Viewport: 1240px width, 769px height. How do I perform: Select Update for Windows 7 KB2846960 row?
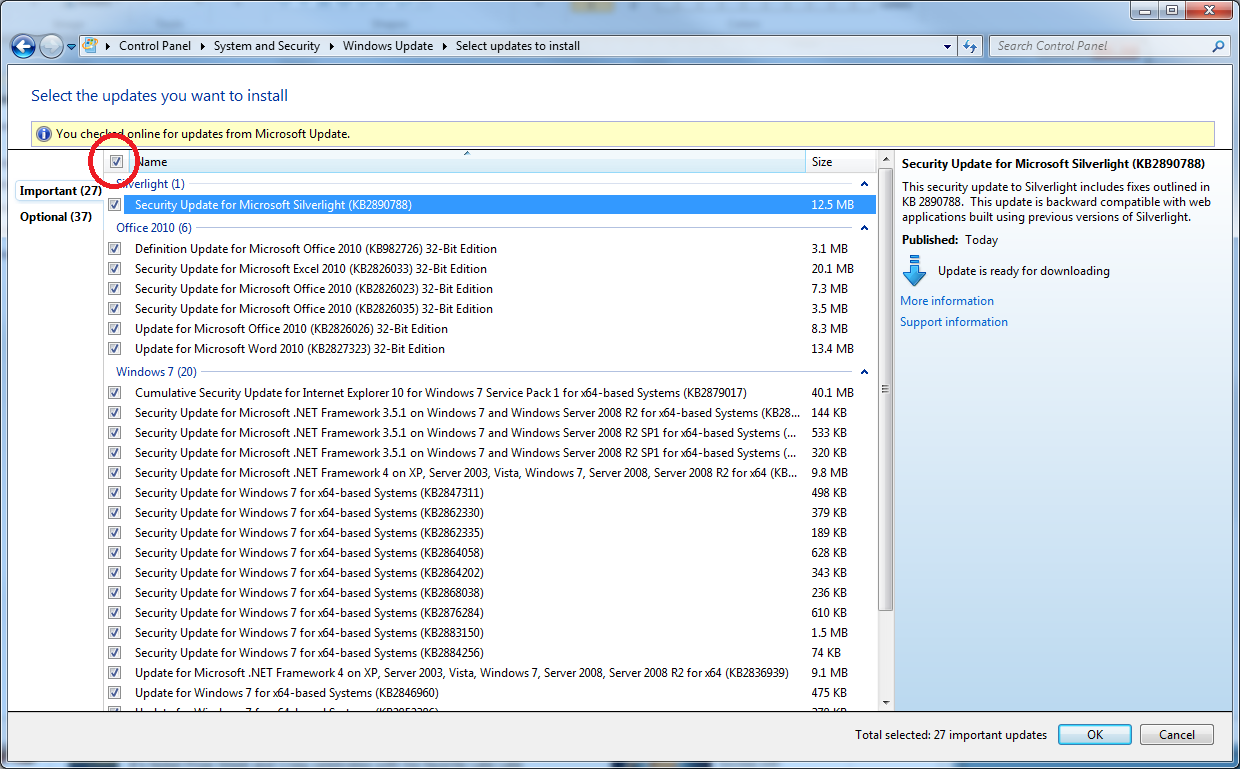(491, 693)
